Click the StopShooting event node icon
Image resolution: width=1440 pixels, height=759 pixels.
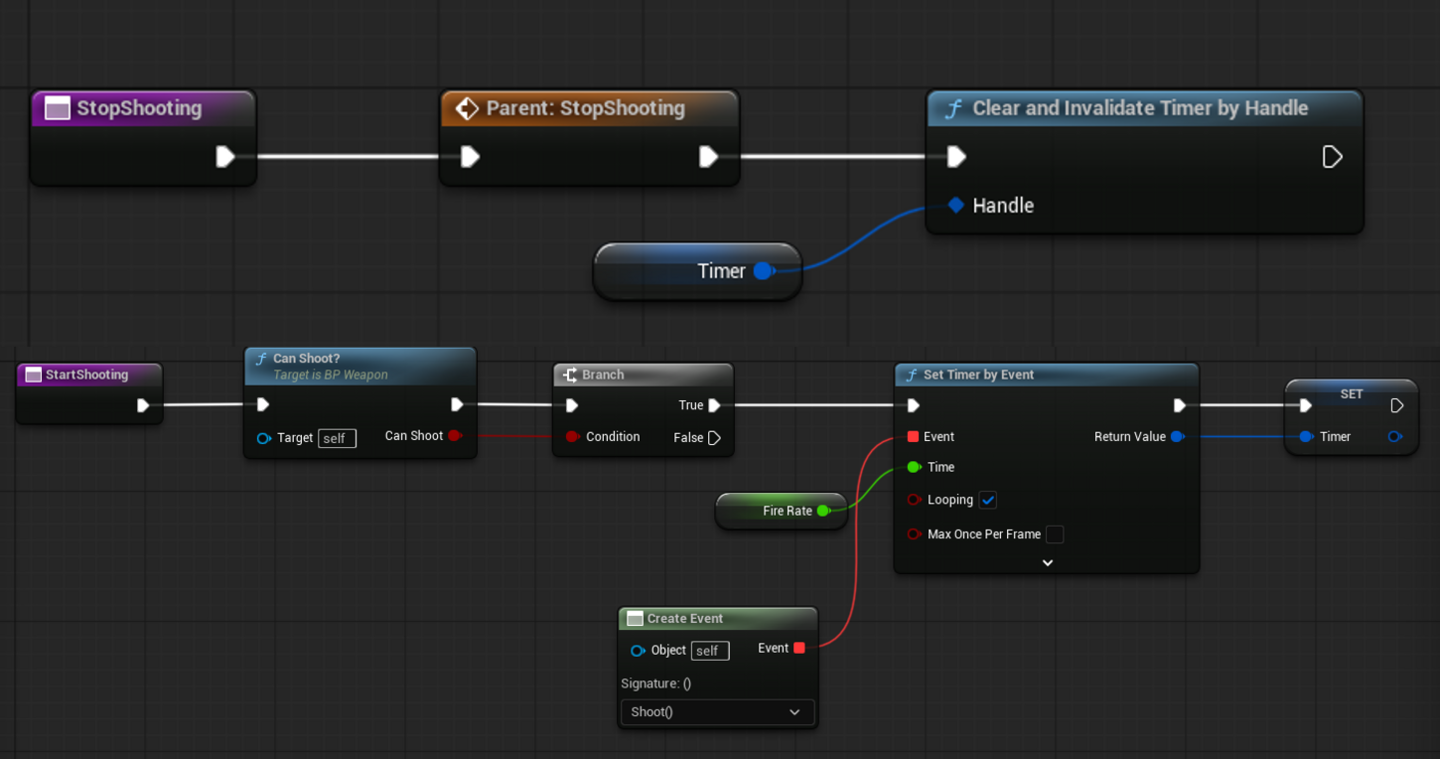(58, 109)
